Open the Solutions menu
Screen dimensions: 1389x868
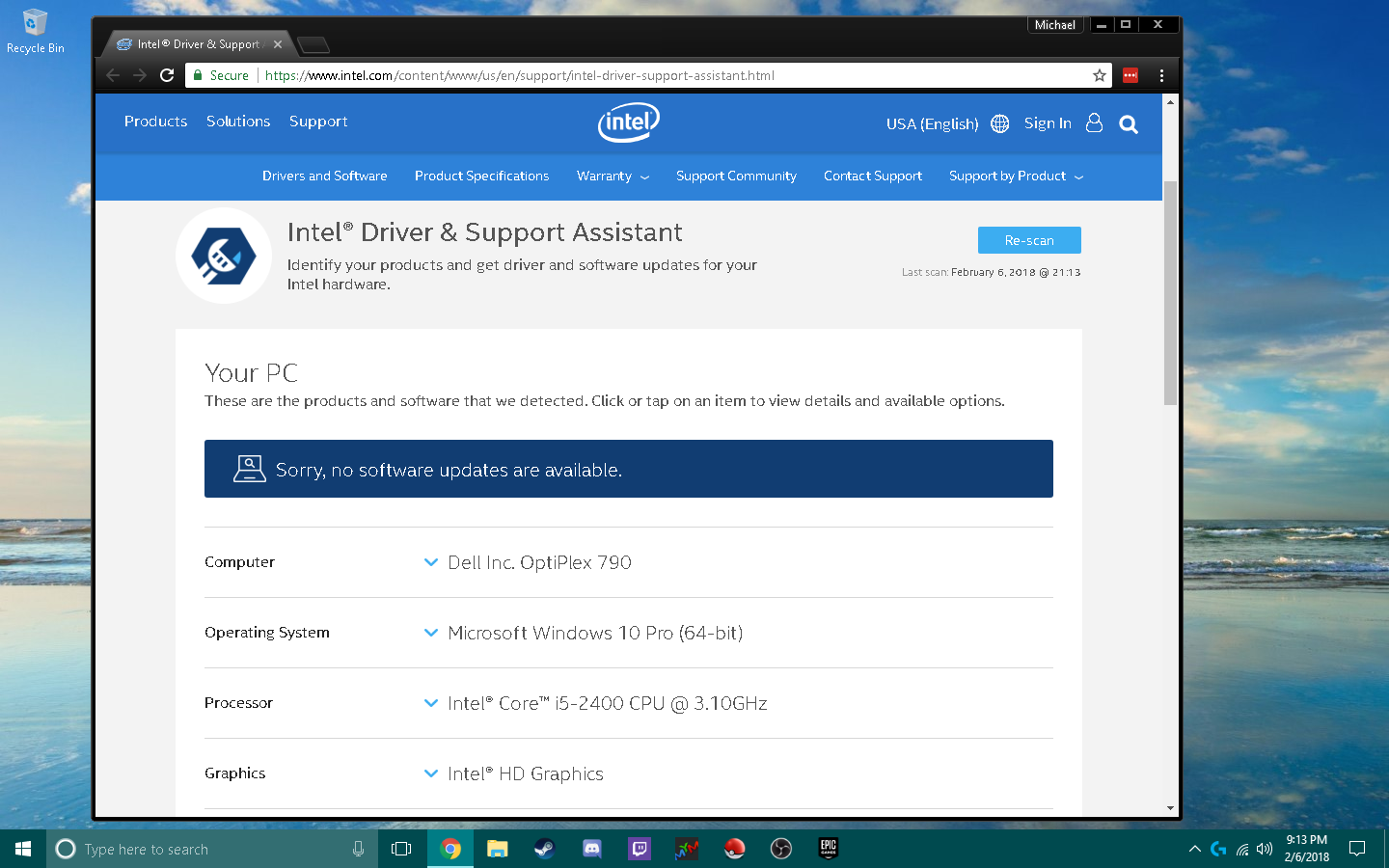[x=238, y=122]
